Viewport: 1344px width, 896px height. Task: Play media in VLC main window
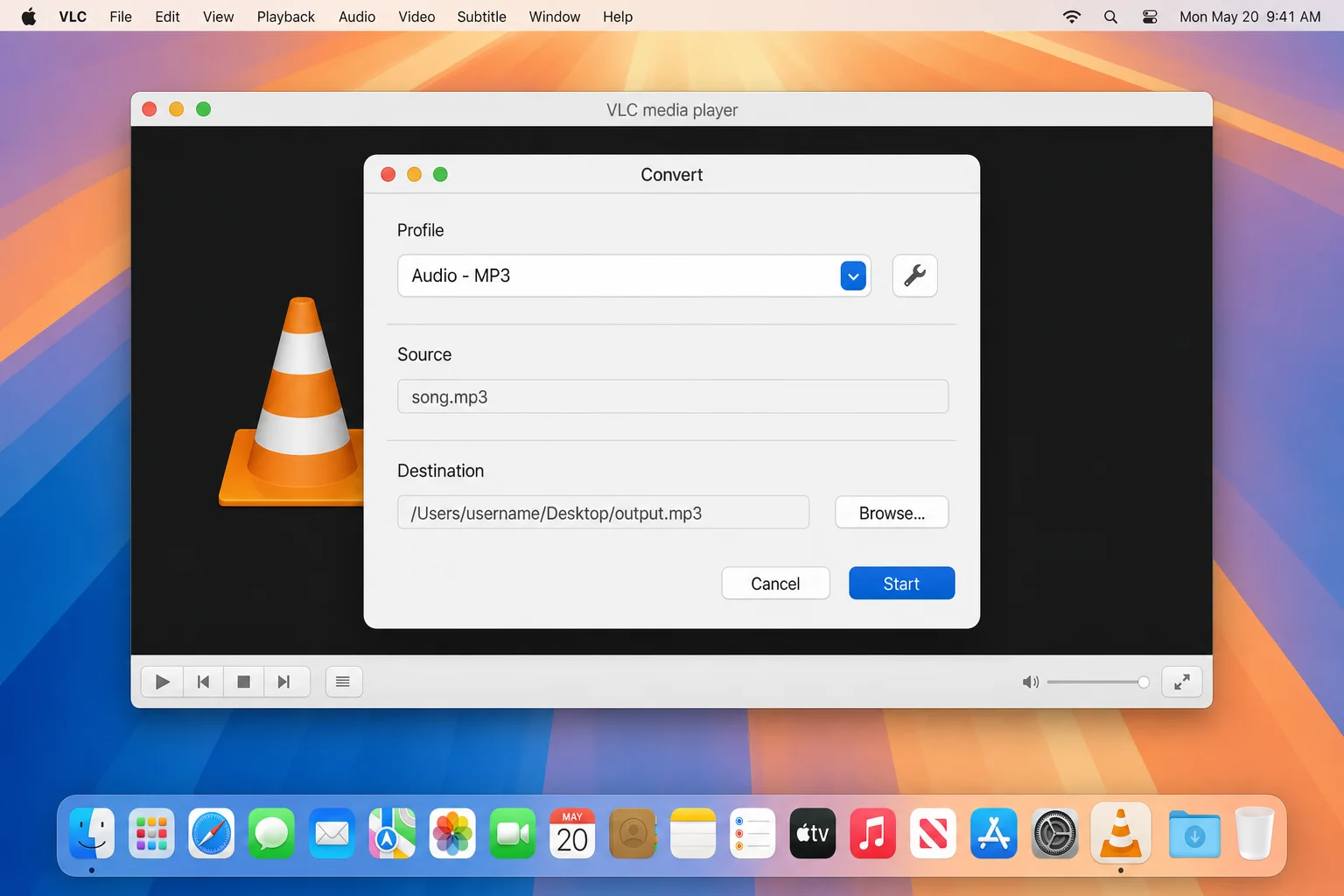pos(162,682)
